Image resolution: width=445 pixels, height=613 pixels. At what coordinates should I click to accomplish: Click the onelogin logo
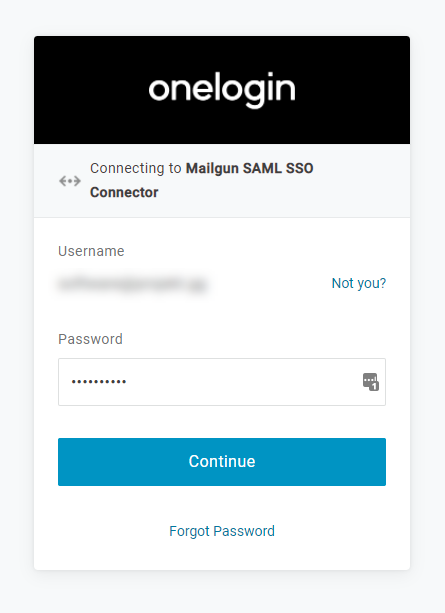222,90
